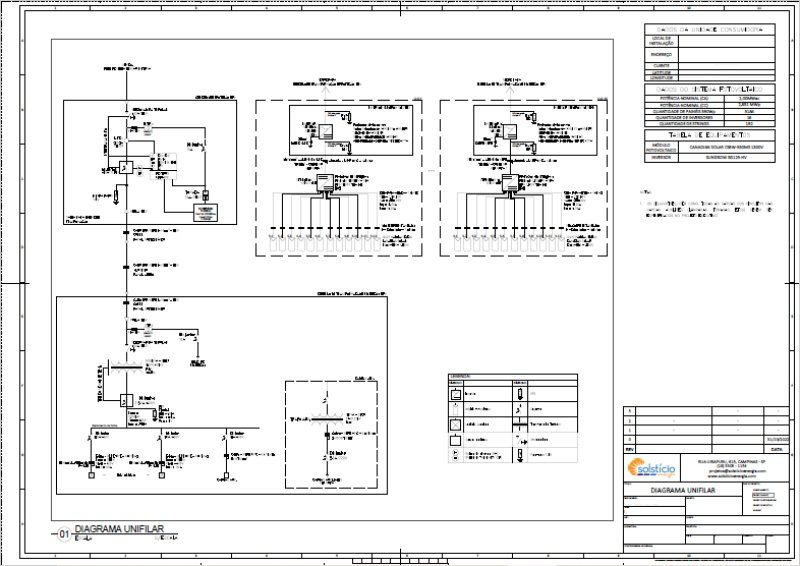Click the DADOS DA UNIDADE CONSUMIDORA header

[710, 30]
